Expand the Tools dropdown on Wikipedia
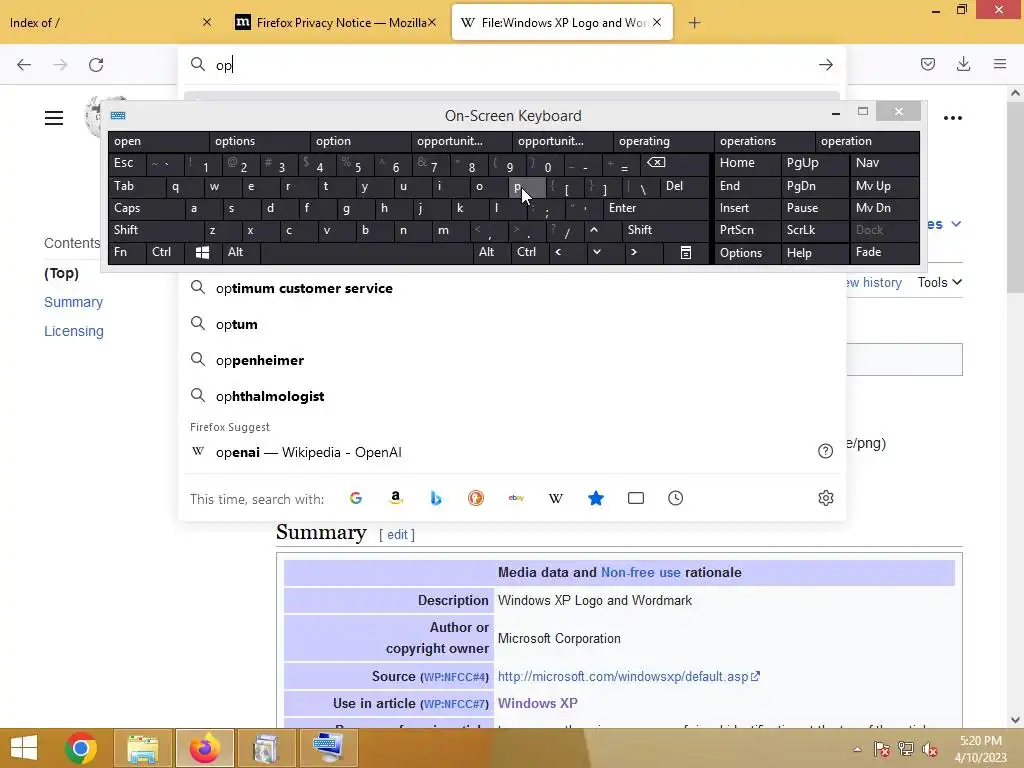The width and height of the screenshot is (1024, 768). click(939, 282)
